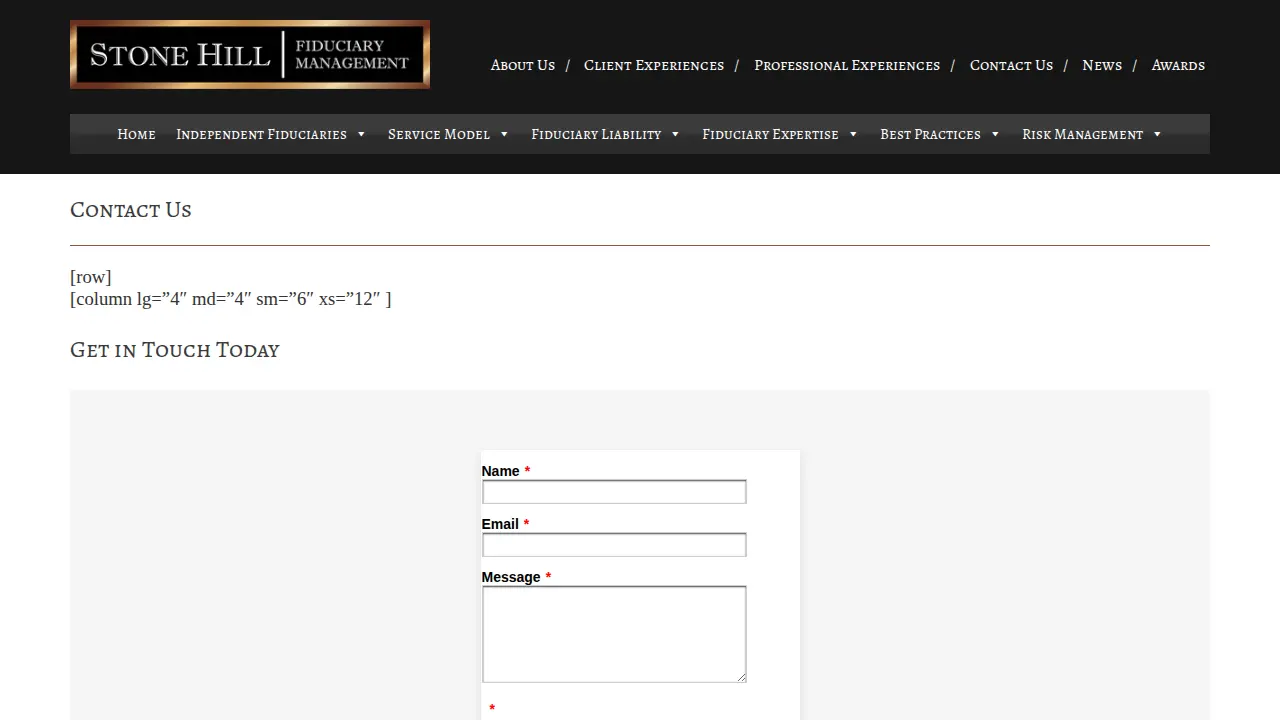
Task: Click the Email field label
Action: pos(500,524)
